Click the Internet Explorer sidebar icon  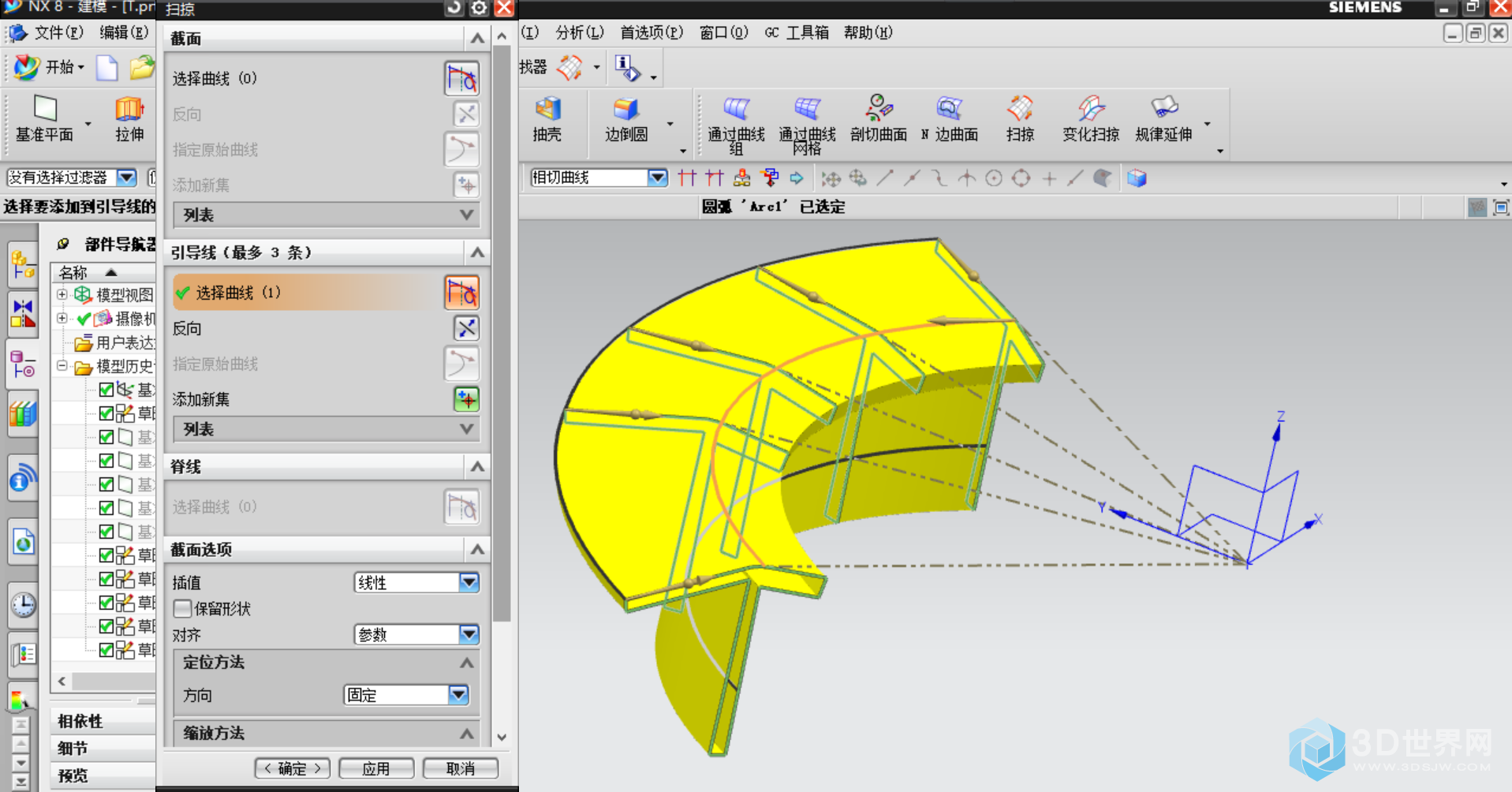click(x=24, y=543)
